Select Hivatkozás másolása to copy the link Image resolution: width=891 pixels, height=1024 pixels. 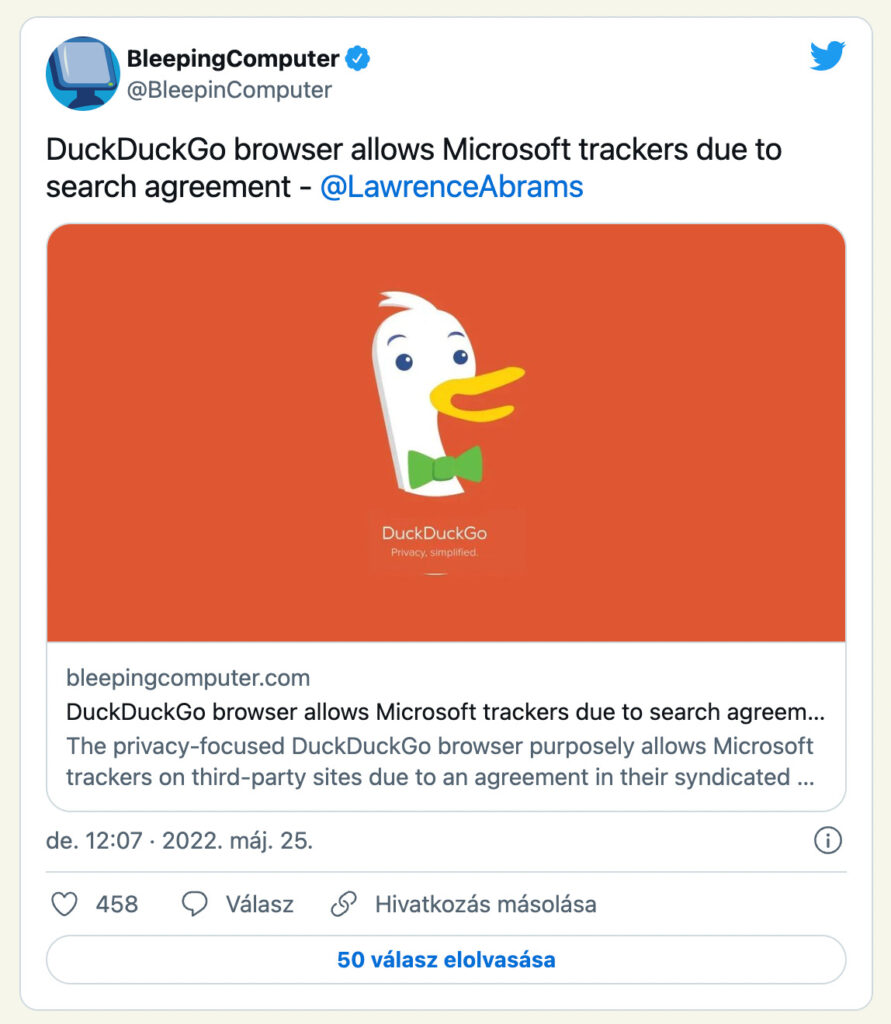485,905
